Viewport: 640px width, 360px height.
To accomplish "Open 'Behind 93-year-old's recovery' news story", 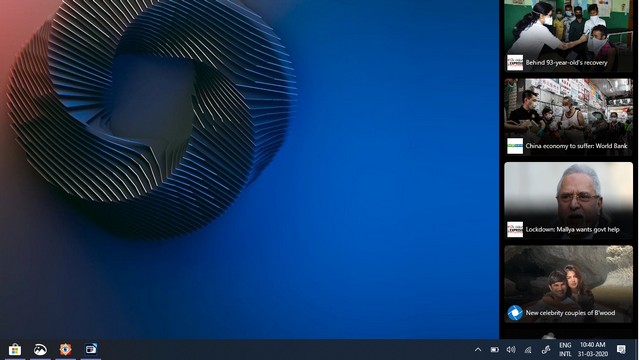I will (566, 62).
